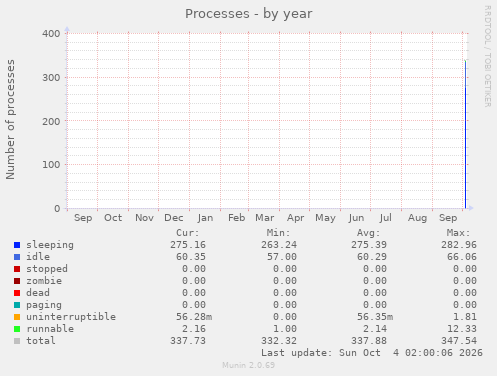497x376 pixels.
Task: Click the 'Jan' x-axis month label
Action: tap(205, 218)
